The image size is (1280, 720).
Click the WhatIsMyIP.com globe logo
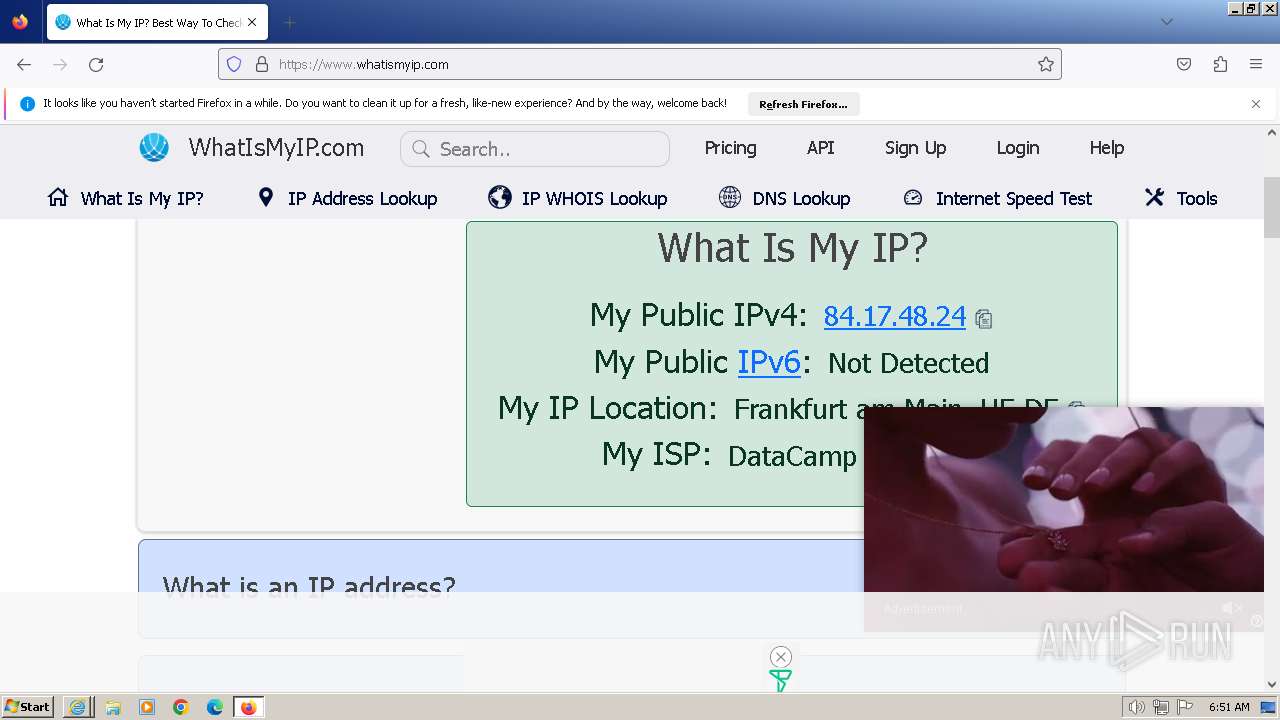pyautogui.click(x=154, y=147)
